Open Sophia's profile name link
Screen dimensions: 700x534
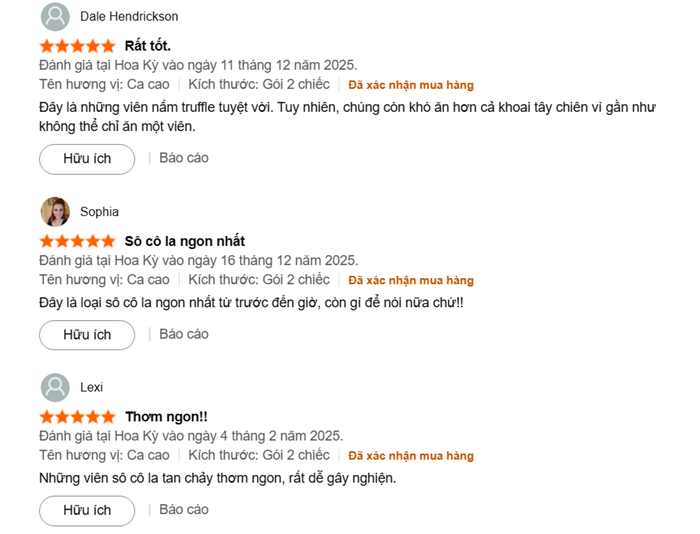click(99, 212)
